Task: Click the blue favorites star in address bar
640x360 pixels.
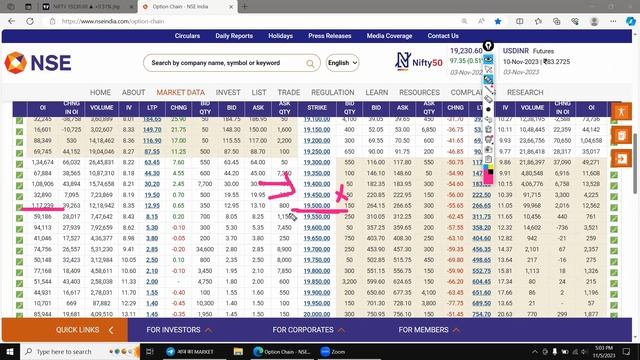Action: pyautogui.click(x=498, y=21)
